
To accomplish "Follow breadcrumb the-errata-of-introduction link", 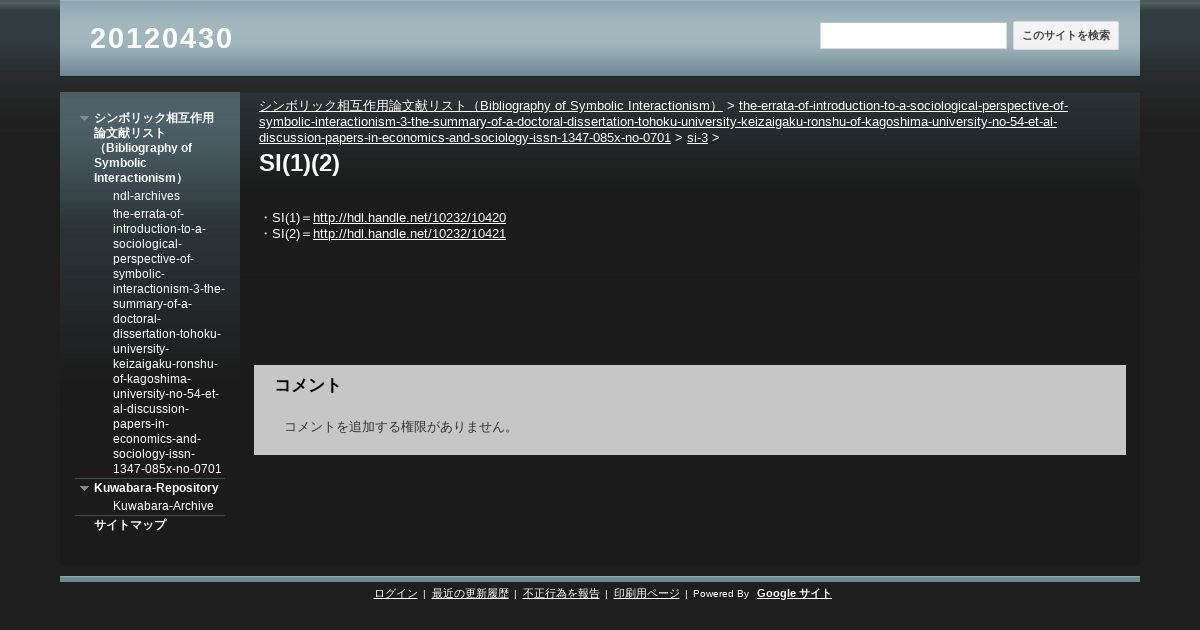I will pyautogui.click(x=663, y=122).
